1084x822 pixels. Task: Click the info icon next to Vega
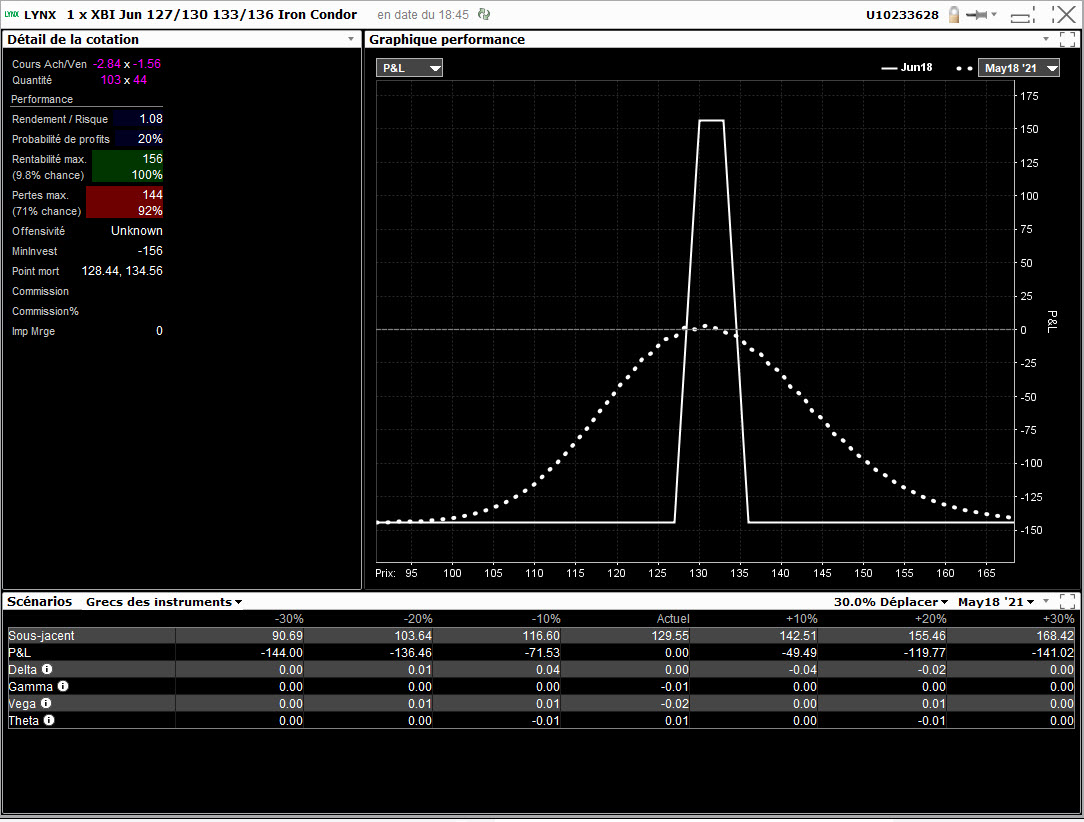(x=46, y=703)
